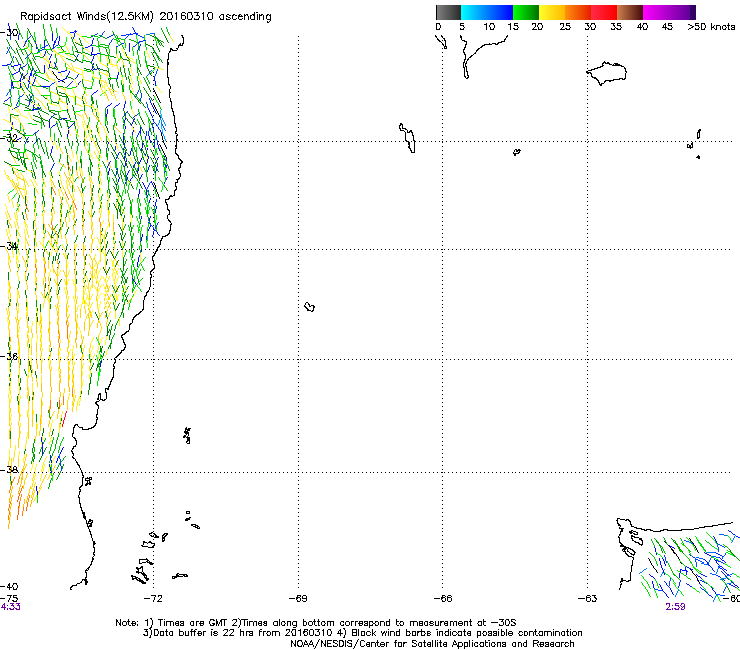The image size is (740, 650).
Task: Click the 'NOAA/NESDIS/Center for Satellite Applications and Research' credit
Action: pos(432,644)
